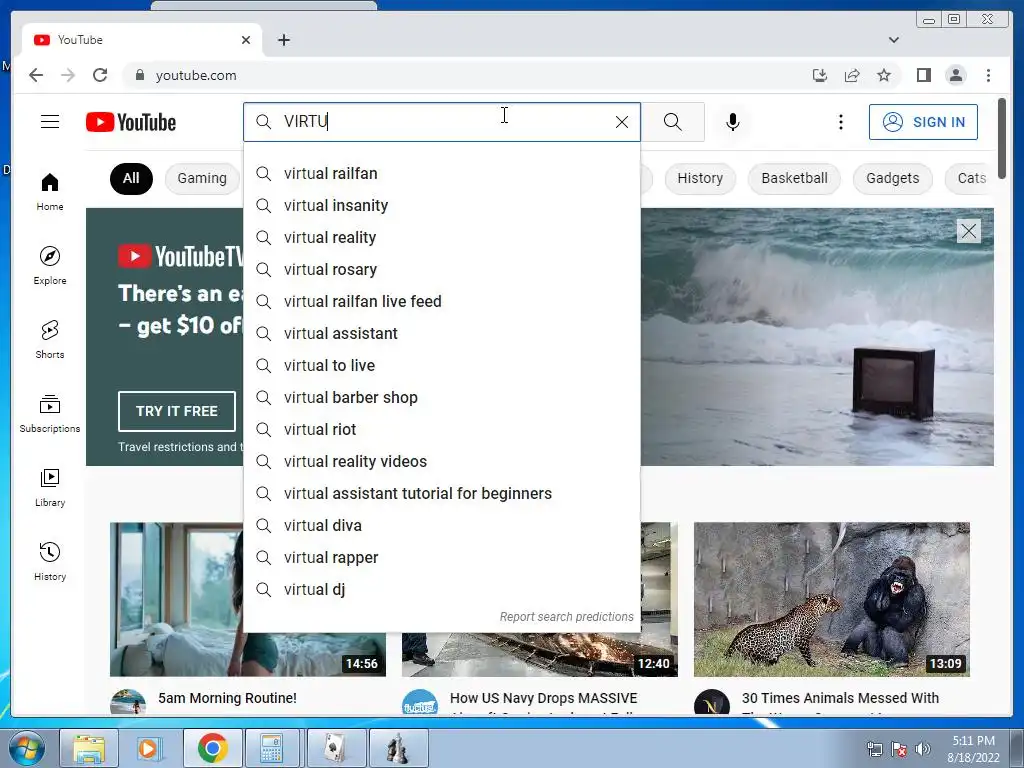This screenshot has height=768, width=1024.
Task: Clear the search box with the X icon
Action: point(622,122)
